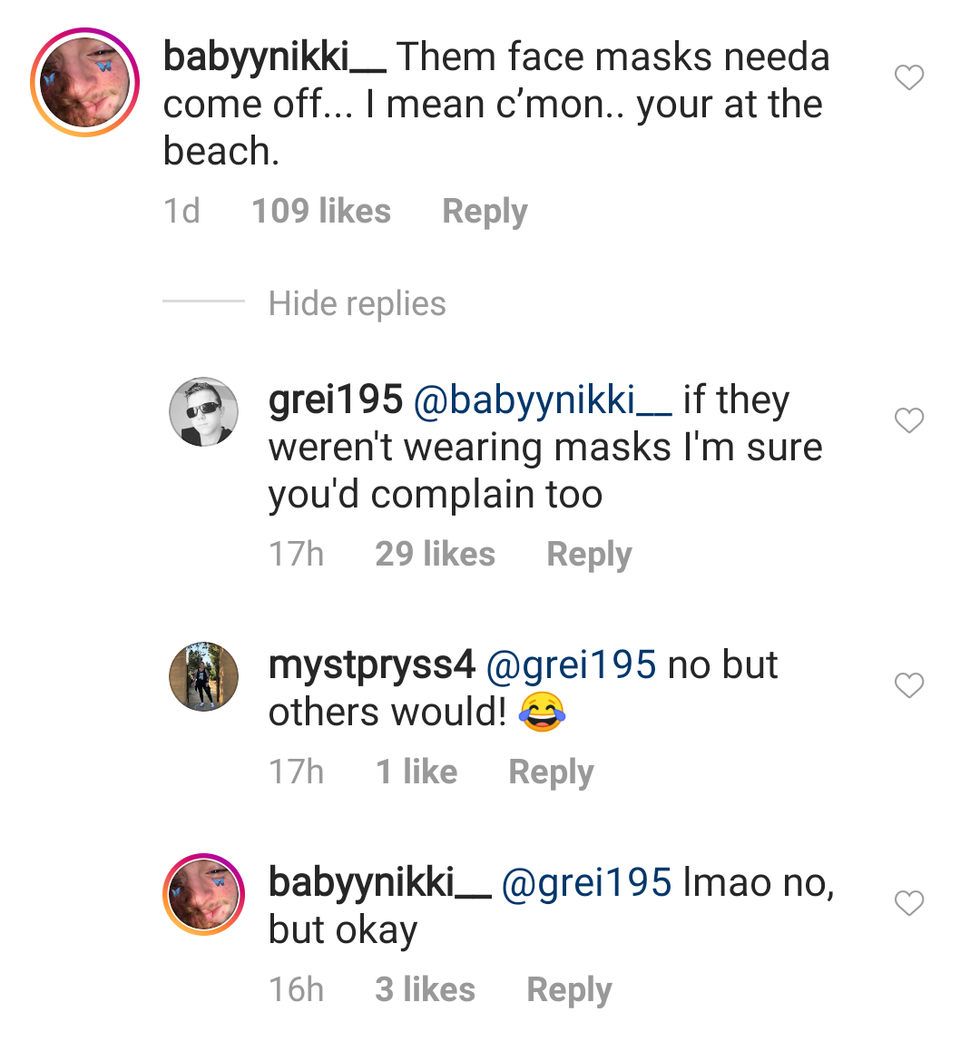Image resolution: width=980 pixels, height=1044 pixels.
Task: Like grei195's reply about masks
Action: point(908,421)
